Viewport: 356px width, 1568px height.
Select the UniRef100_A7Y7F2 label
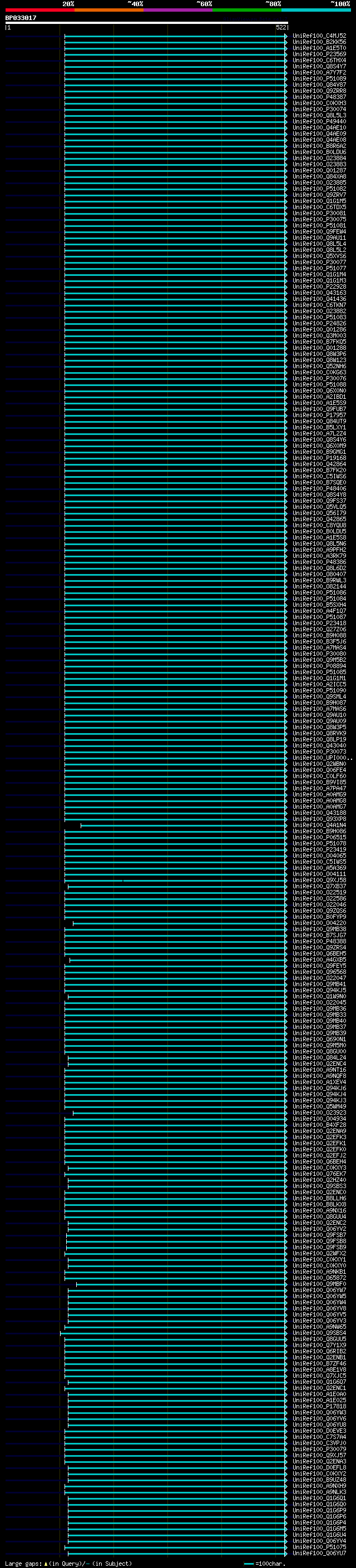point(319,72)
